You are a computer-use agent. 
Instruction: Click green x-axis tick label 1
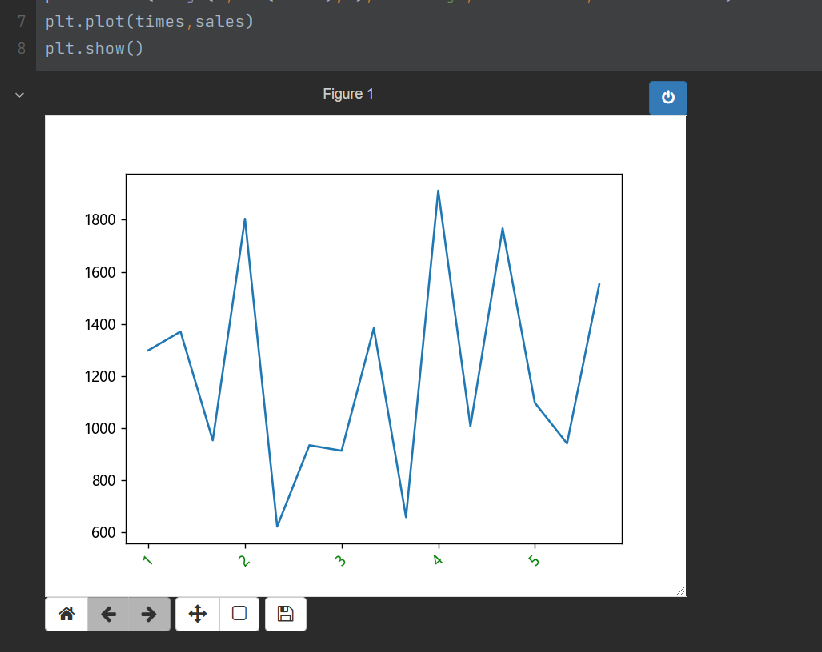147,560
